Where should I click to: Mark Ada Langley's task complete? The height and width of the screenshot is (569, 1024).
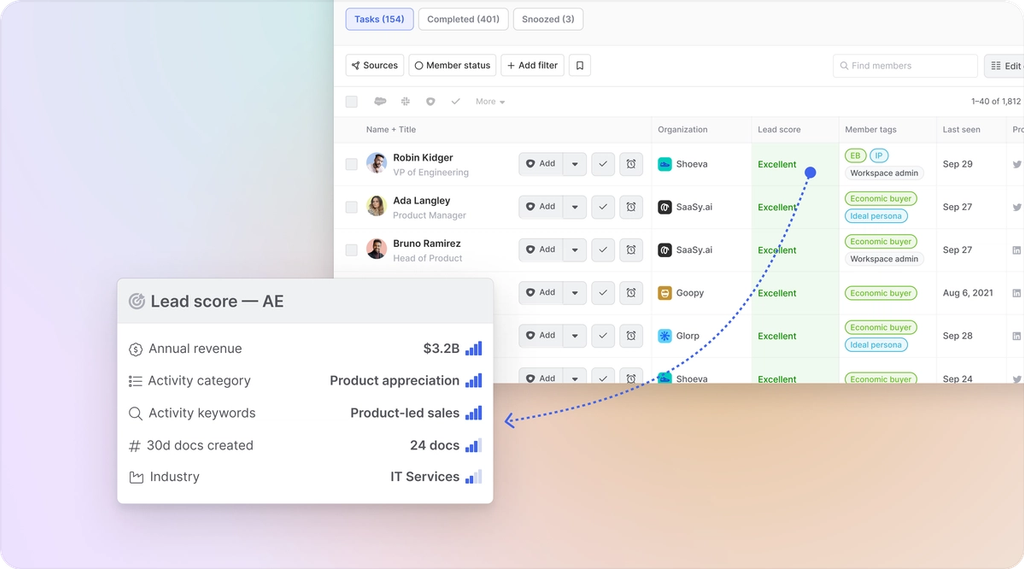coord(603,207)
